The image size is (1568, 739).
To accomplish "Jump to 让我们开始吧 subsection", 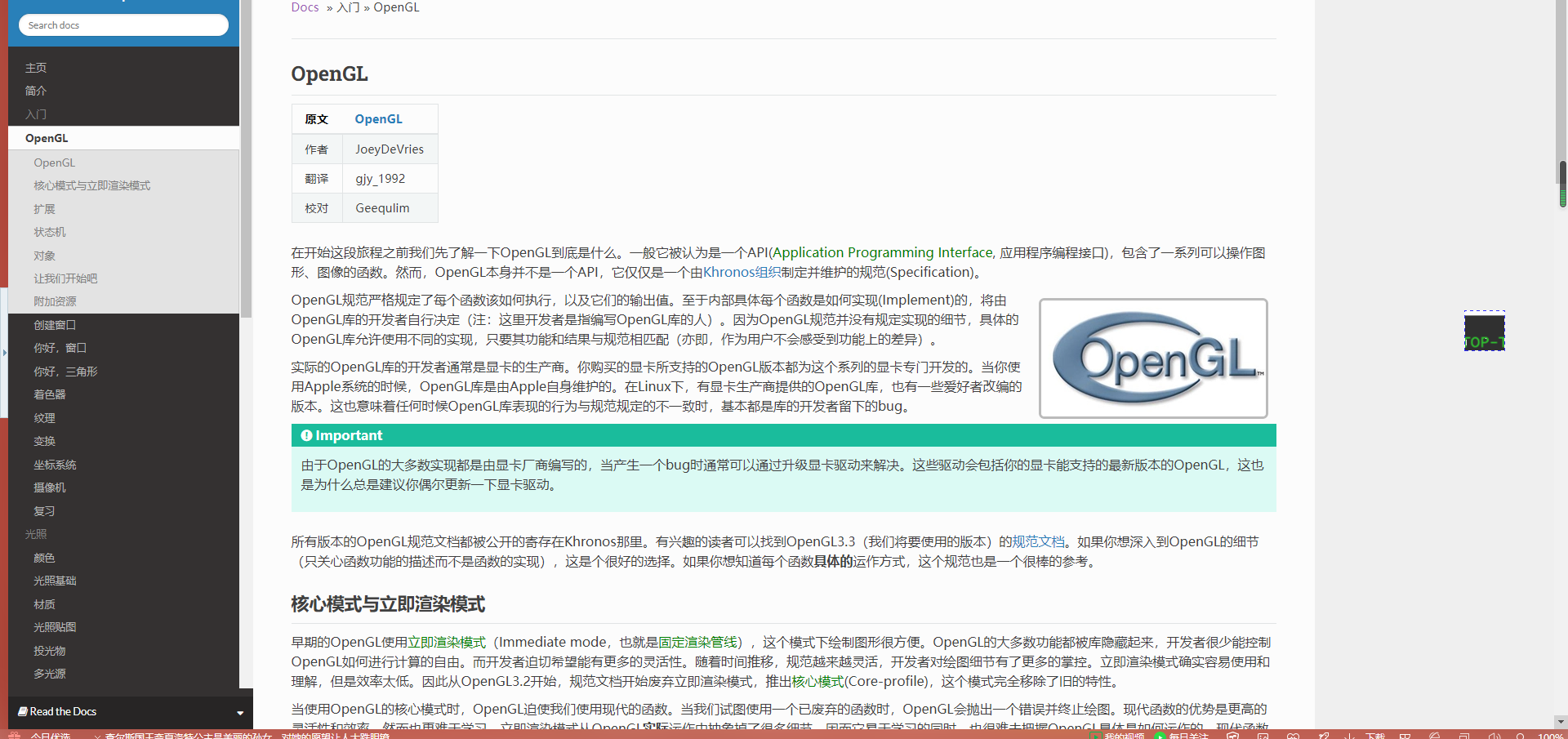I will click(65, 278).
